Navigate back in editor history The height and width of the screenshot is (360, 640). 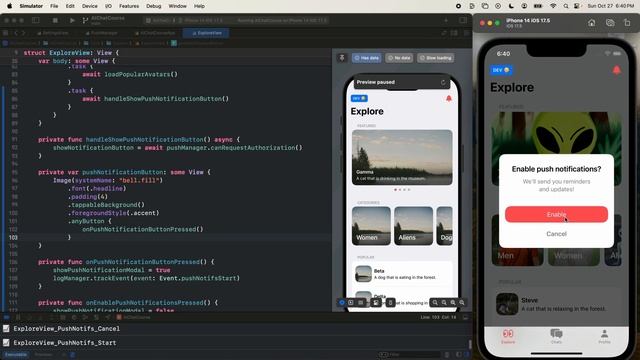pos(16,33)
